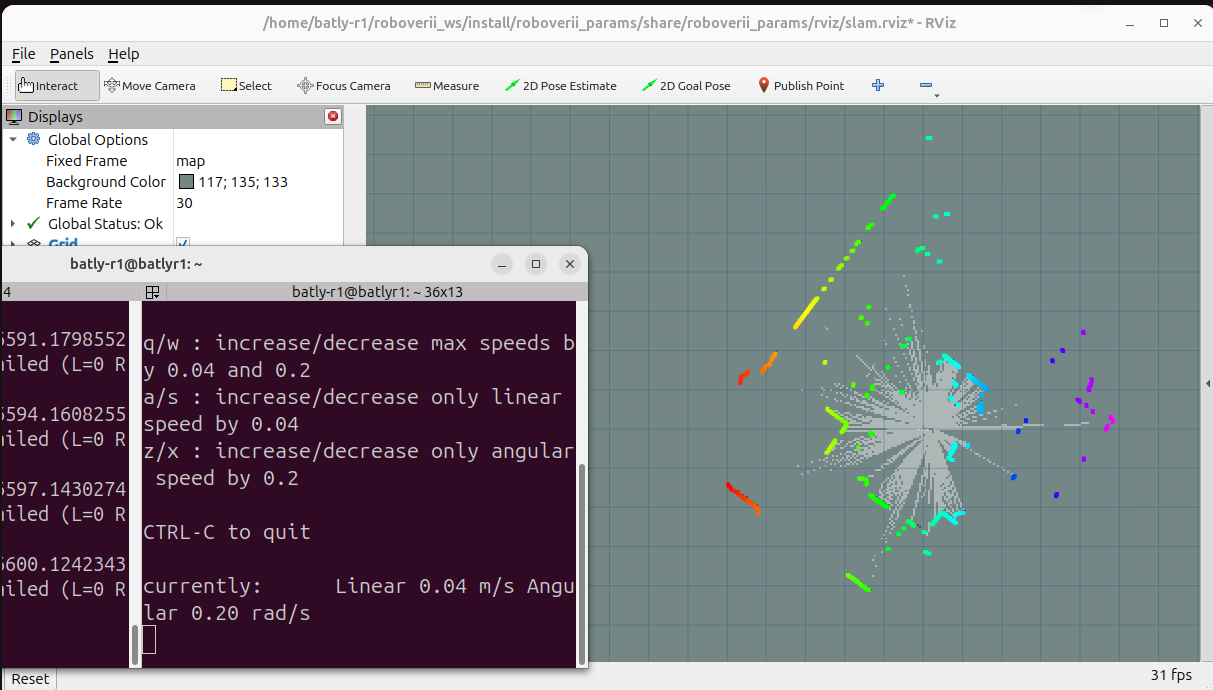Open the remove-tool minus dropdown
Image resolution: width=1213 pixels, height=690 pixels.
[x=927, y=87]
